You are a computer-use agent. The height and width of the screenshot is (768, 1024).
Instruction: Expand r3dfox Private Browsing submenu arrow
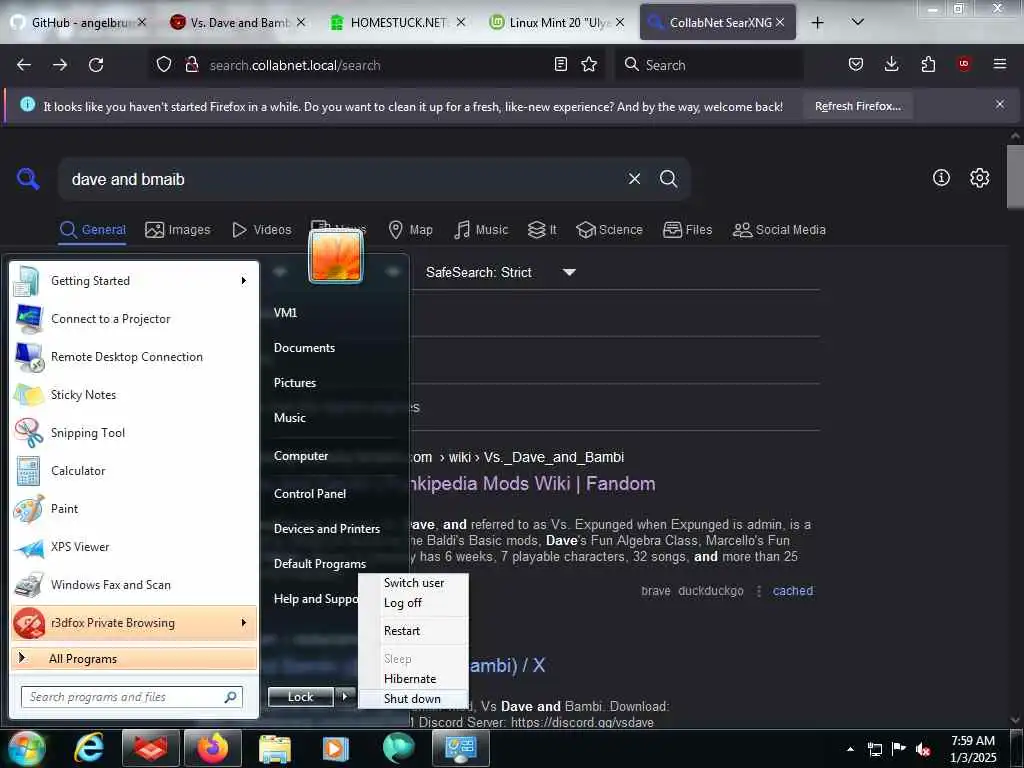click(244, 623)
